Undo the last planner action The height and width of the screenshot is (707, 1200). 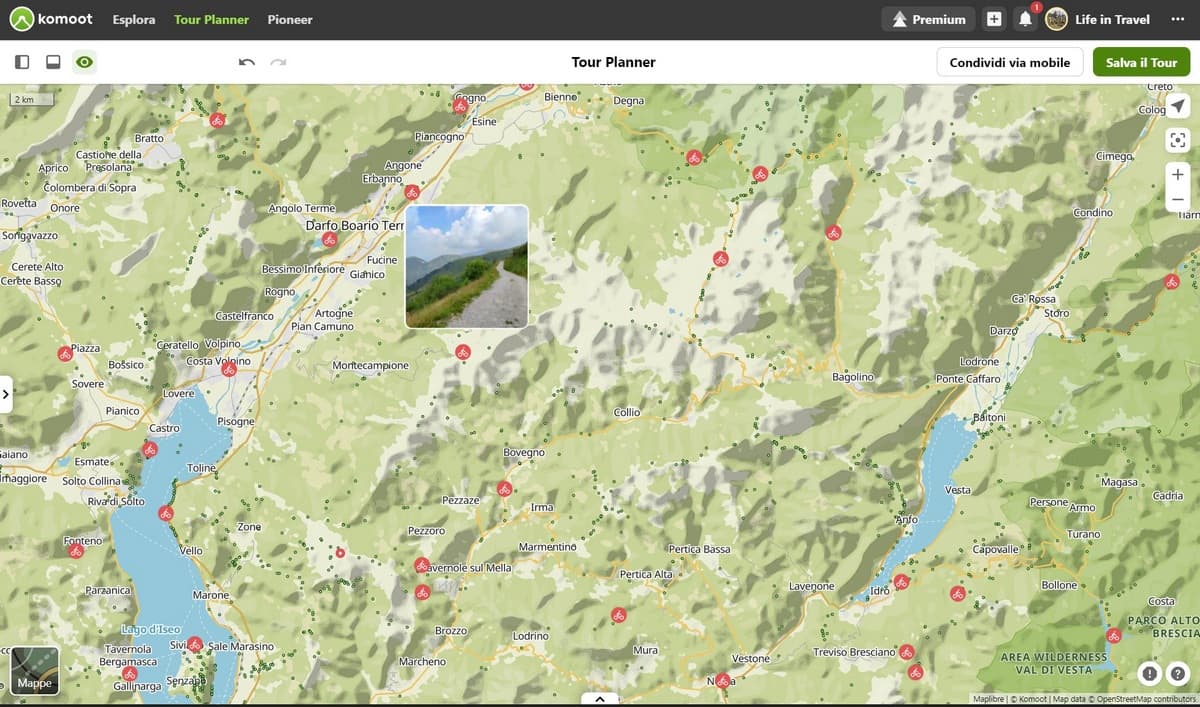[x=247, y=62]
